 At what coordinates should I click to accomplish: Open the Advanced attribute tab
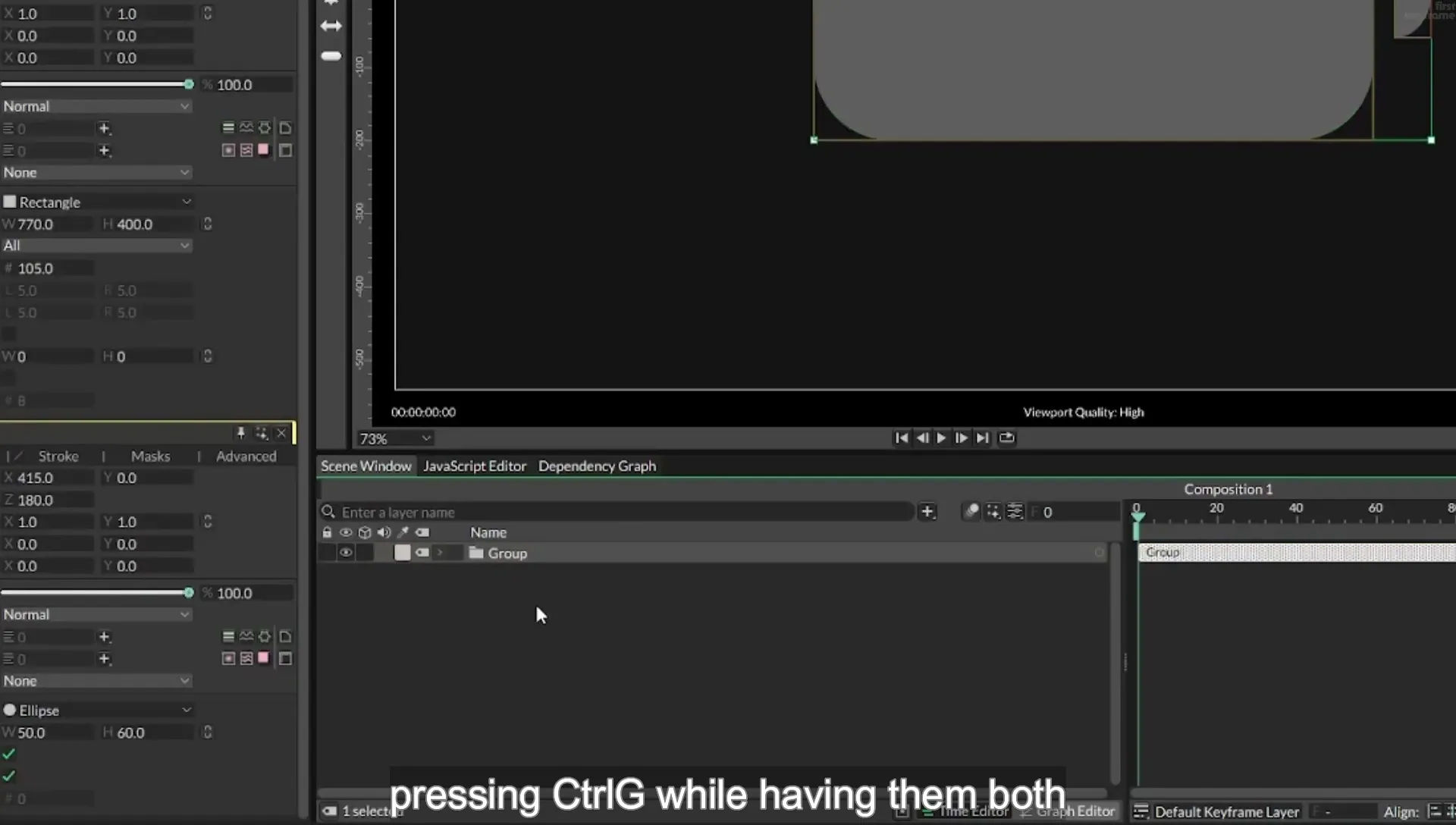[x=246, y=456]
